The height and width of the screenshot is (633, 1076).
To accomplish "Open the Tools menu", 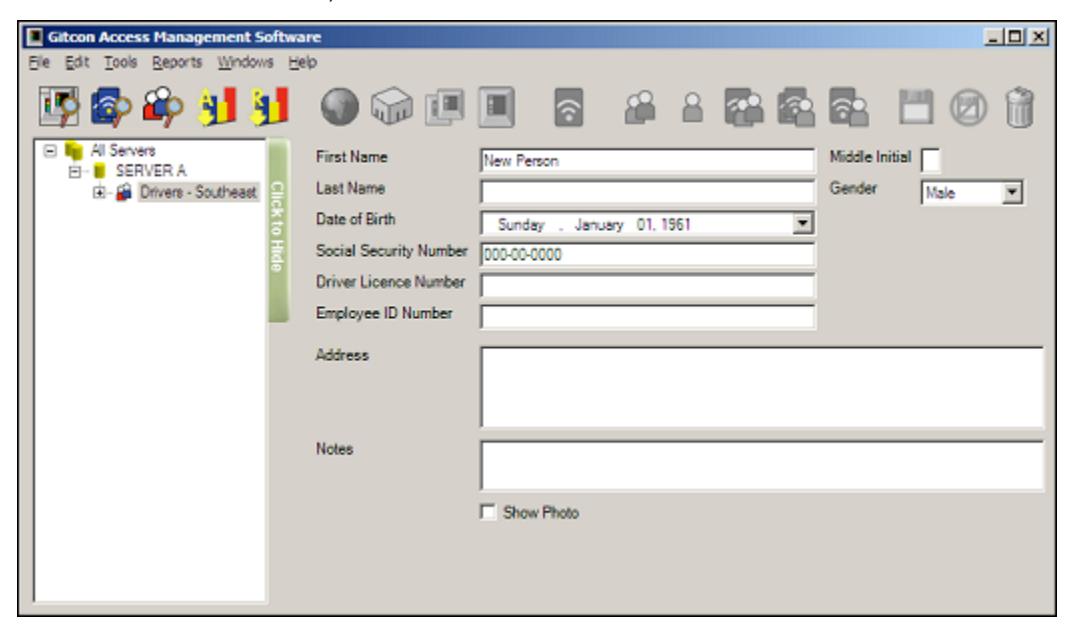I will click(x=121, y=62).
